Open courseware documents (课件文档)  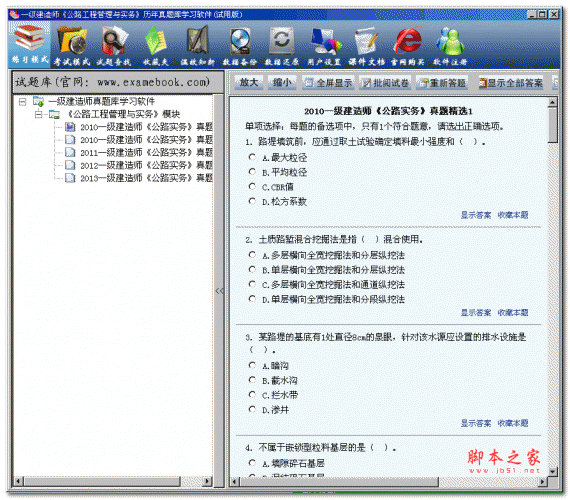[366, 46]
